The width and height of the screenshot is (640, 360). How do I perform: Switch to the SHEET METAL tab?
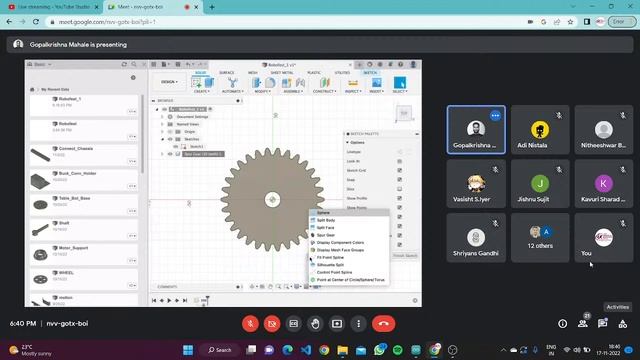click(282, 73)
